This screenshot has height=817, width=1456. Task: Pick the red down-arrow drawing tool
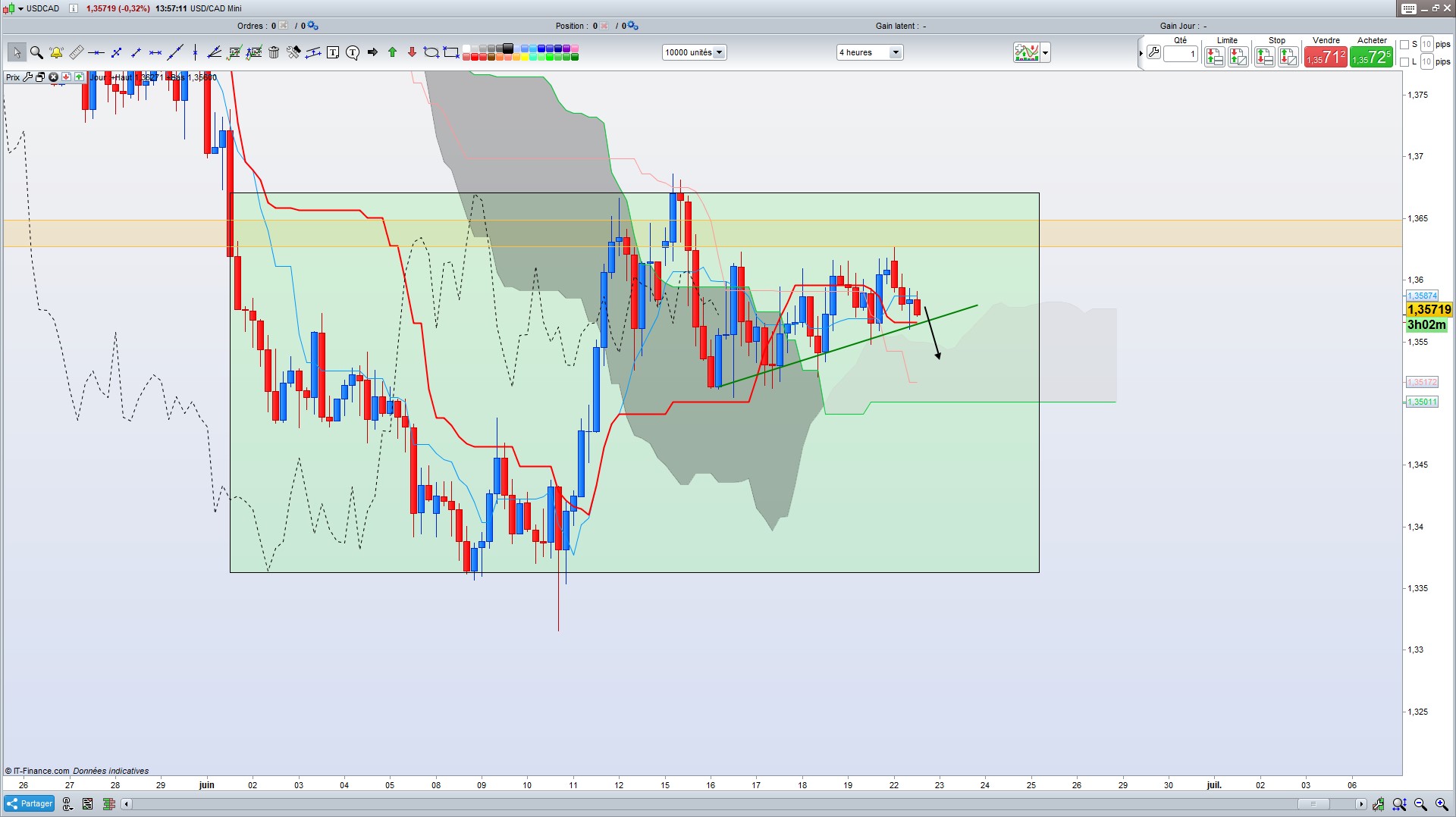click(412, 52)
